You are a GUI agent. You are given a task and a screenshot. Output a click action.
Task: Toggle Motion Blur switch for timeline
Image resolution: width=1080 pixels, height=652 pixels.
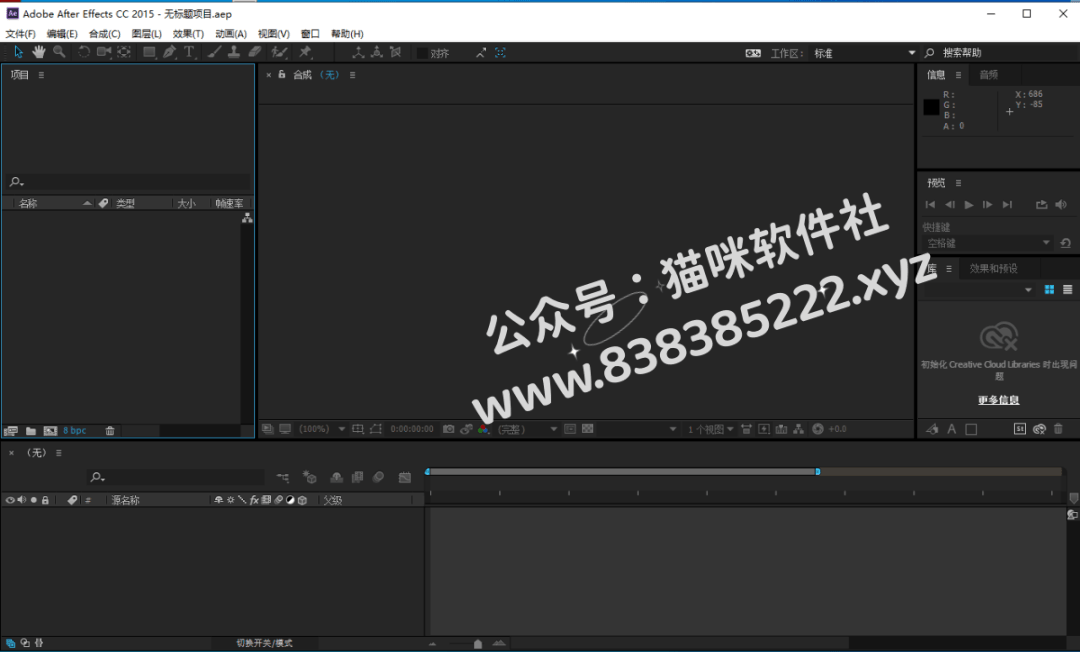coord(378,477)
